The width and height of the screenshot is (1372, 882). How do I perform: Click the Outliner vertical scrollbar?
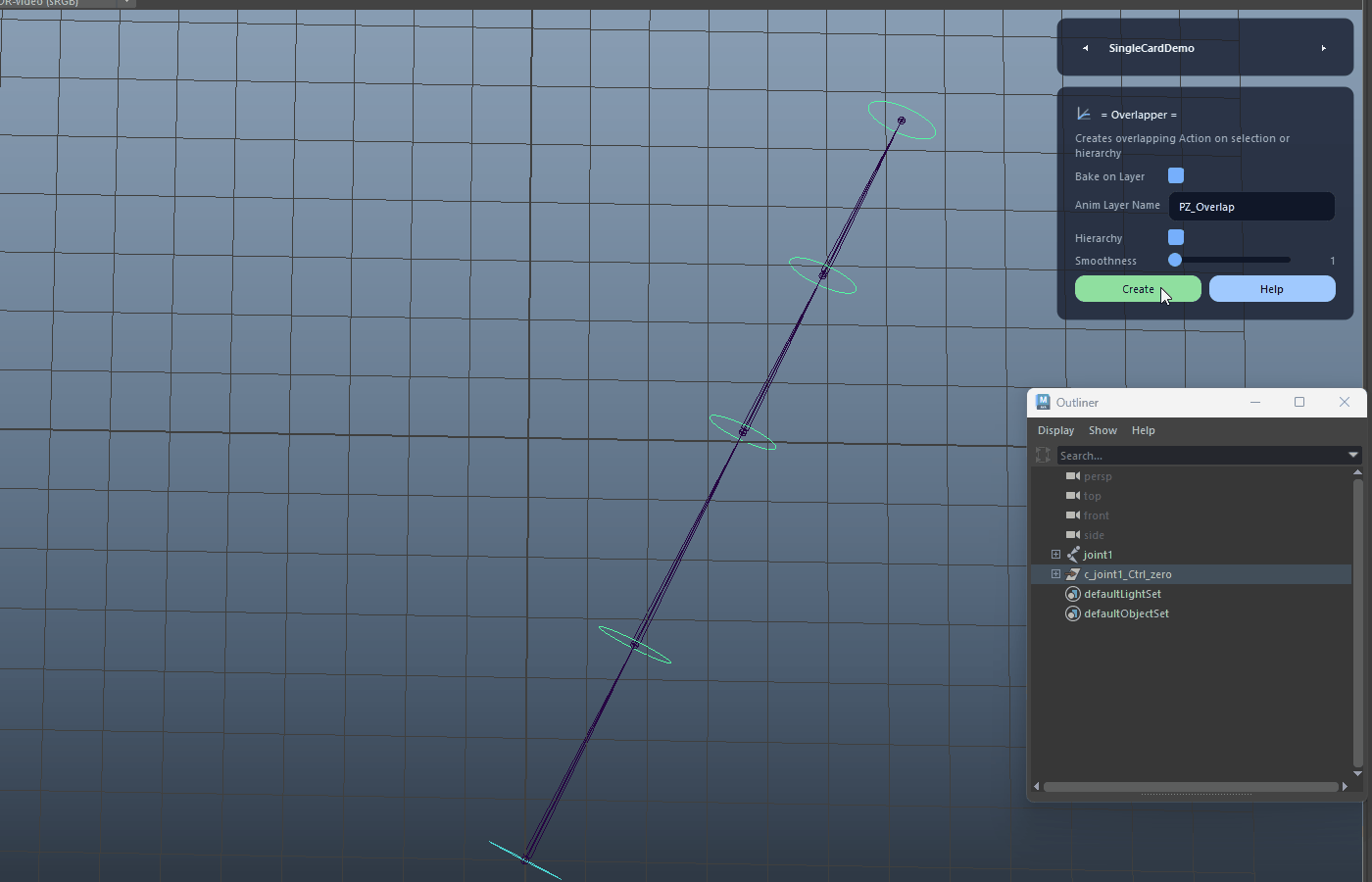1357,622
